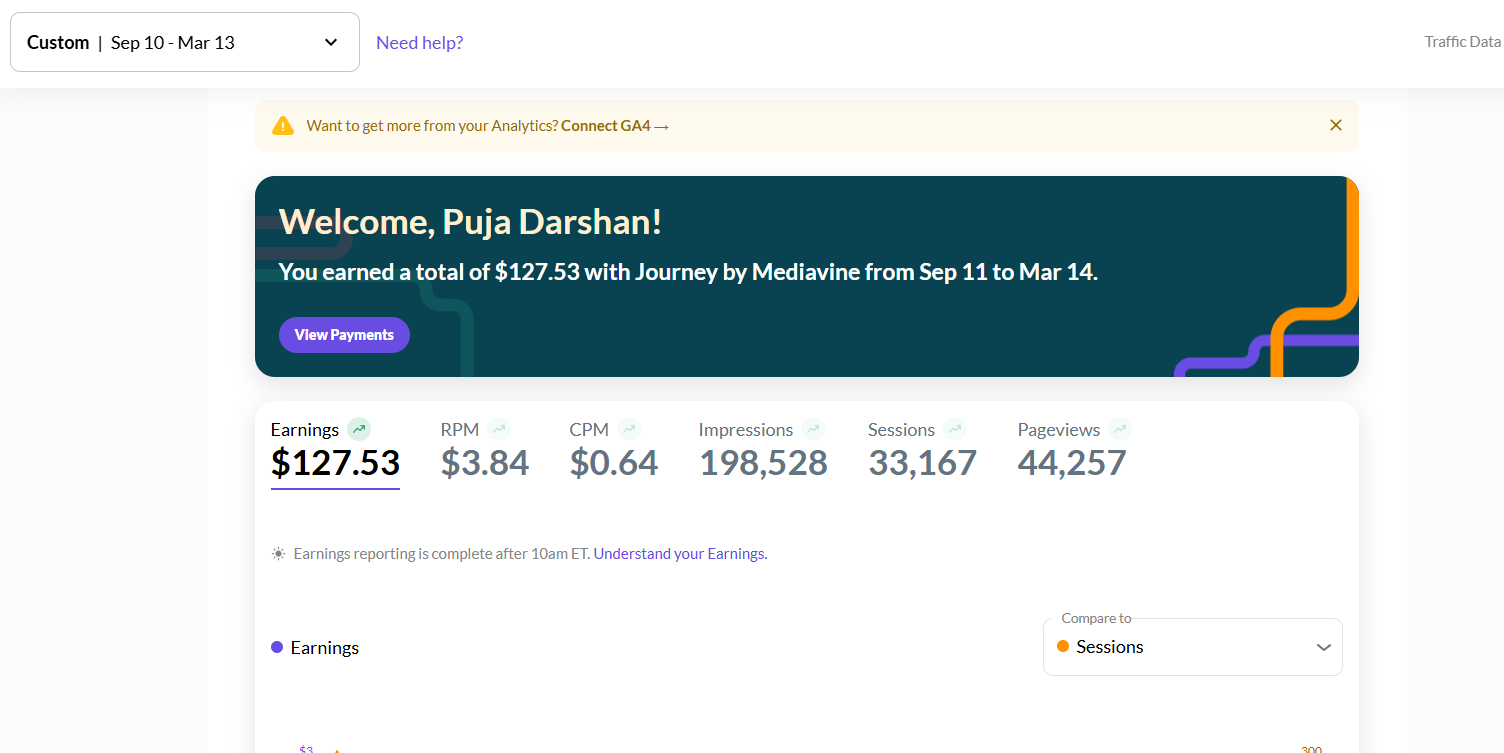Click the trend icon beside CPM
The image size is (1504, 753).
click(x=628, y=430)
